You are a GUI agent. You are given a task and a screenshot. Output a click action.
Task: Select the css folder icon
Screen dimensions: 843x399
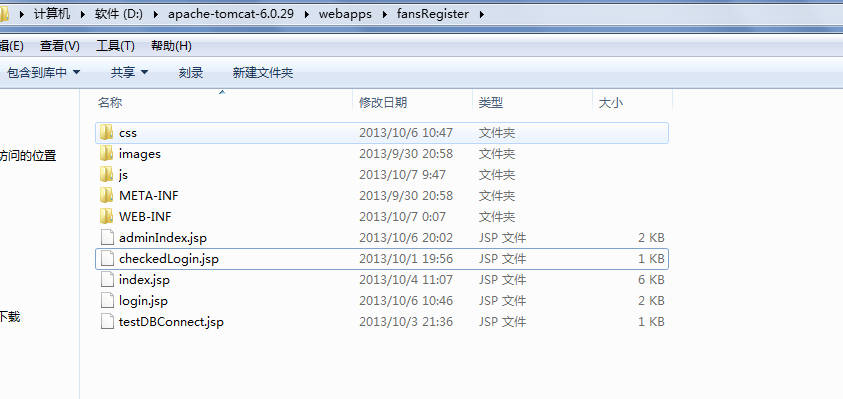pyautogui.click(x=106, y=132)
